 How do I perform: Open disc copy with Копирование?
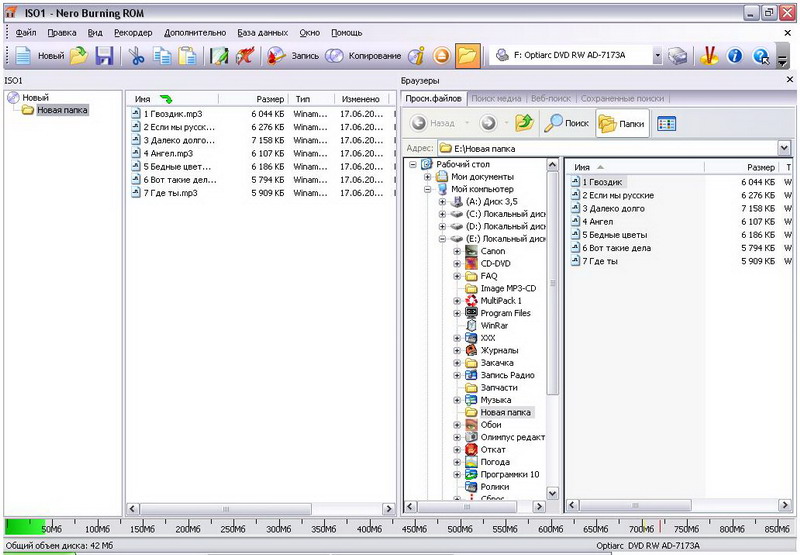[x=363, y=56]
